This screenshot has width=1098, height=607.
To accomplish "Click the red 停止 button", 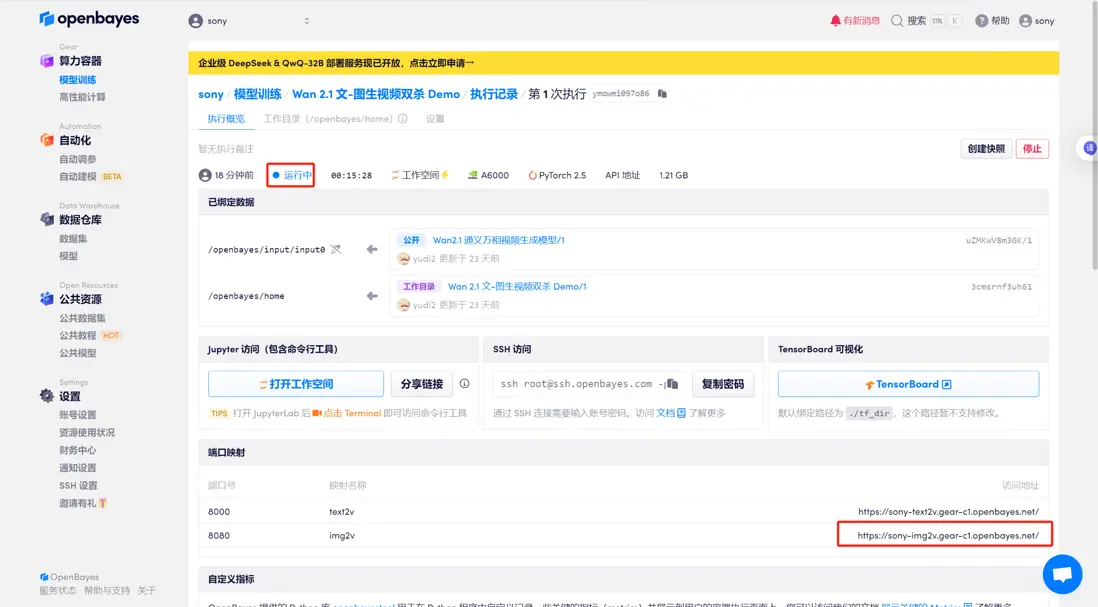I will point(1032,148).
